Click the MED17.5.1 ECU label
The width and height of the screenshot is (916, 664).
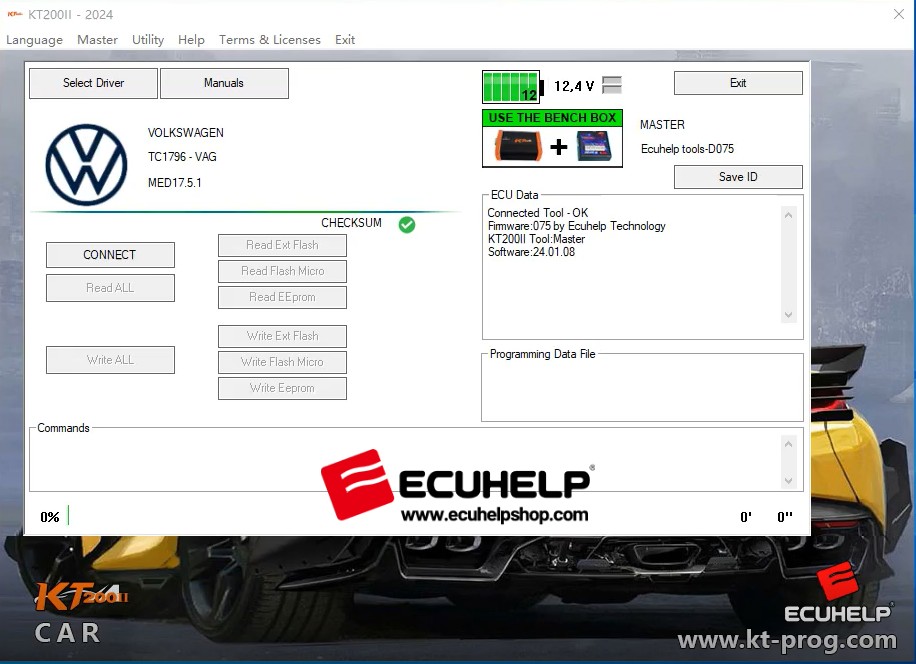point(175,183)
